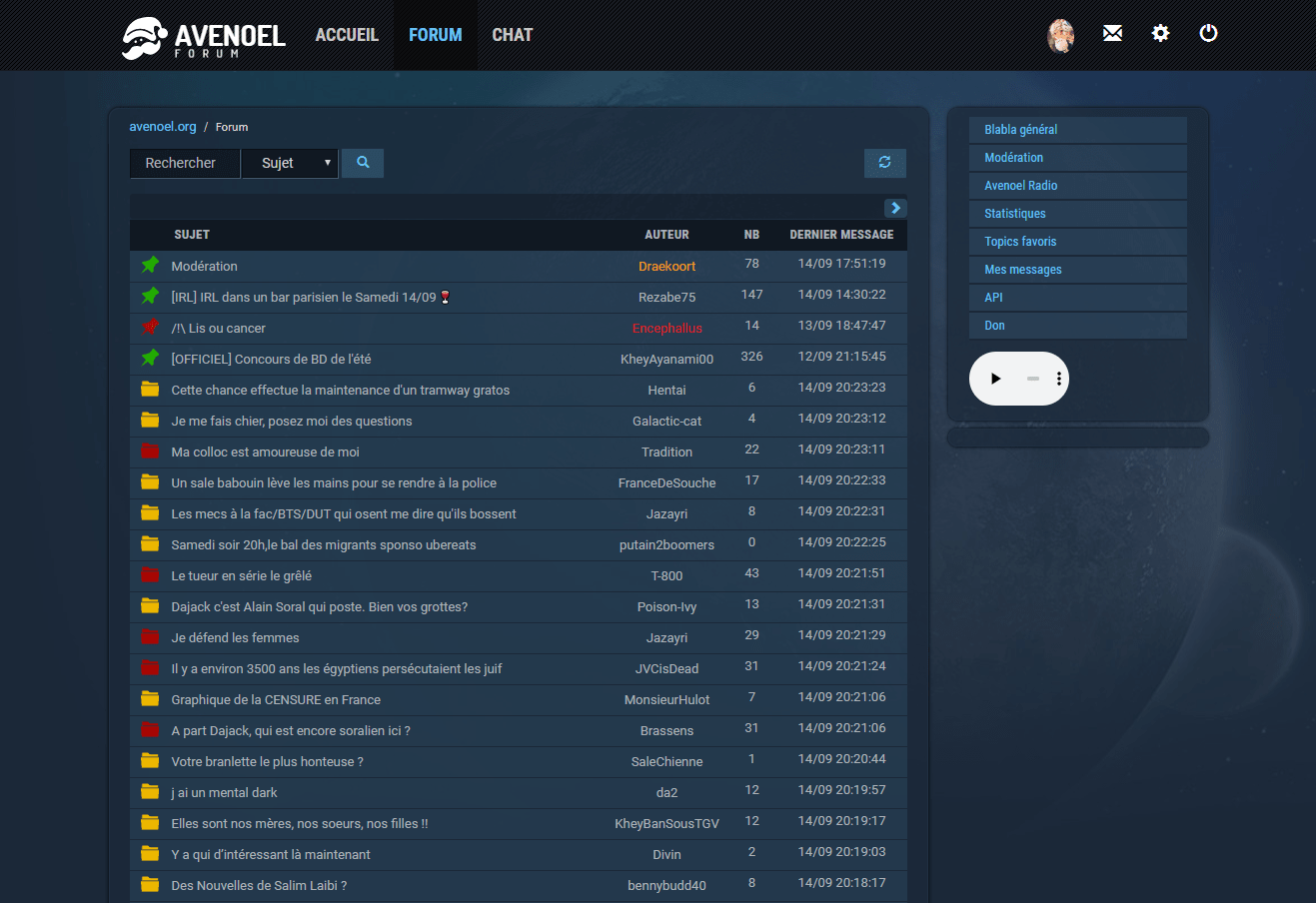Open Modération in the sidebar menu

[1078, 158]
